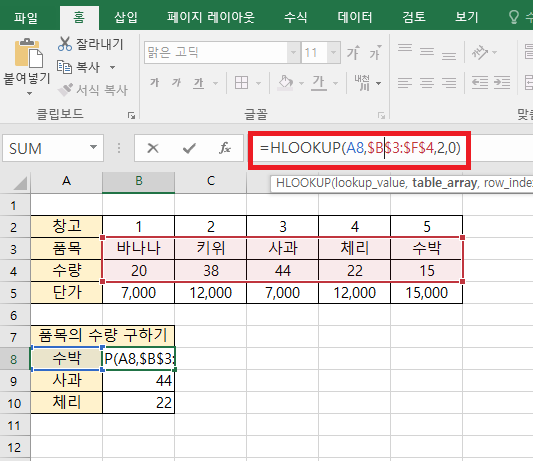Open the fill color dropdown arrow
The height and width of the screenshot is (461, 533).
click(301, 83)
